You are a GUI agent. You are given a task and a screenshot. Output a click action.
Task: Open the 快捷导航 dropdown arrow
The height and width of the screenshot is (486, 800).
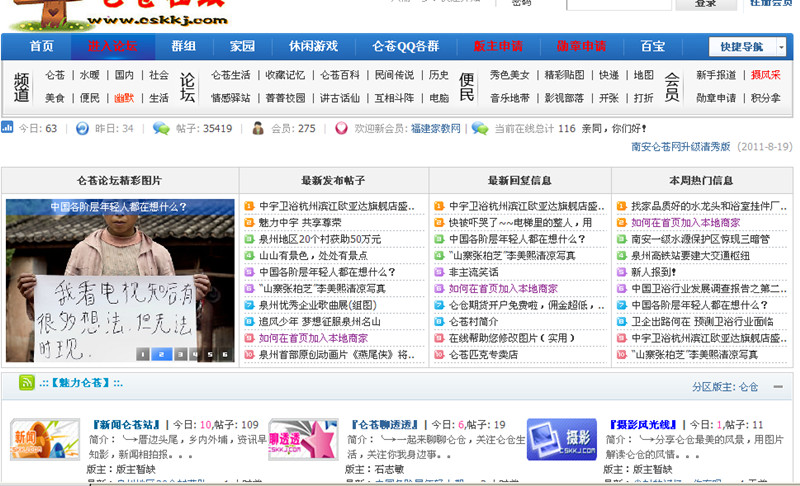(781, 47)
